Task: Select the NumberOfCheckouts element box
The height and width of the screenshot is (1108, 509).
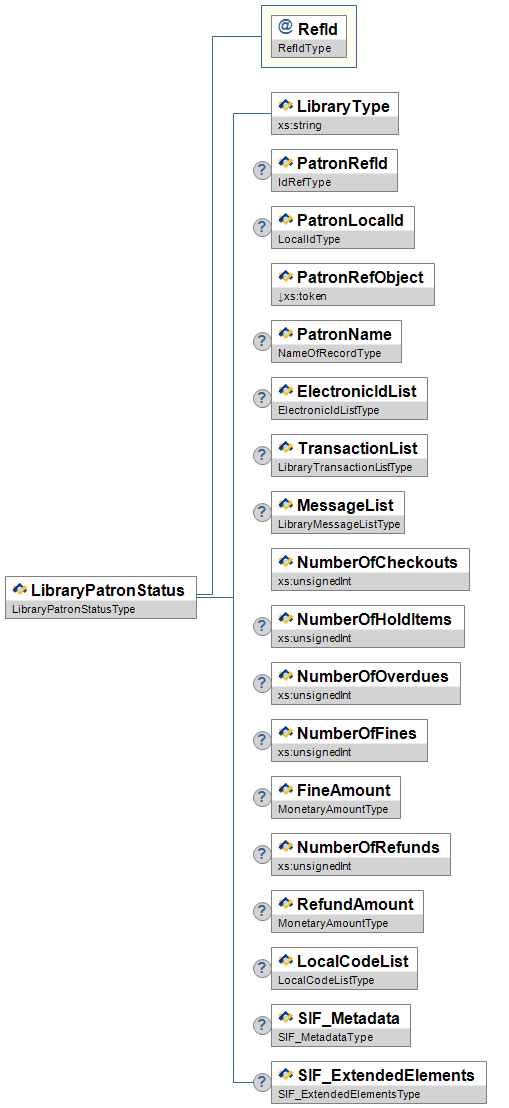Action: pyautogui.click(x=370, y=570)
